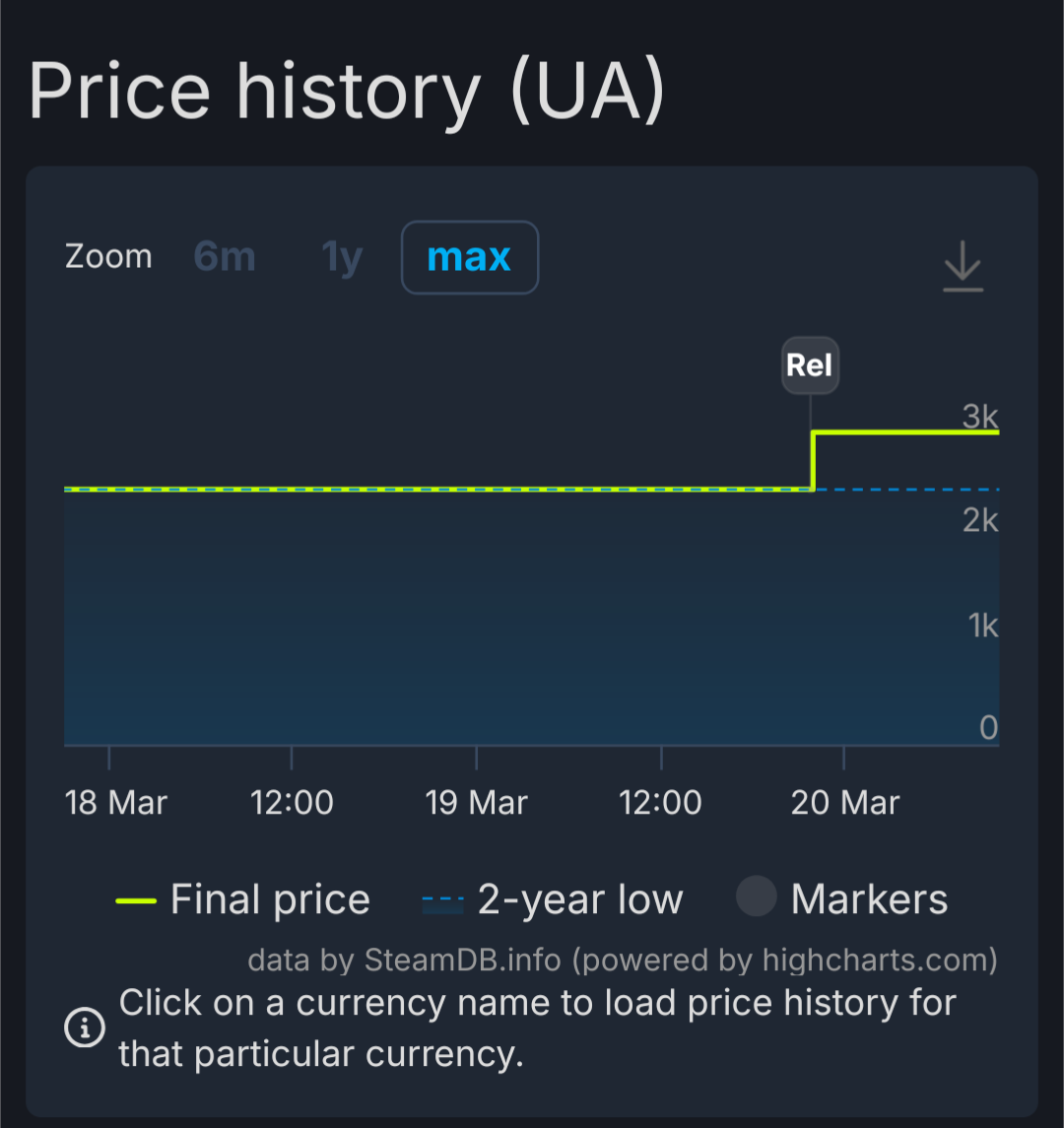This screenshot has height=1128, width=1064.
Task: Toggle the Final price series label
Action: click(270, 900)
